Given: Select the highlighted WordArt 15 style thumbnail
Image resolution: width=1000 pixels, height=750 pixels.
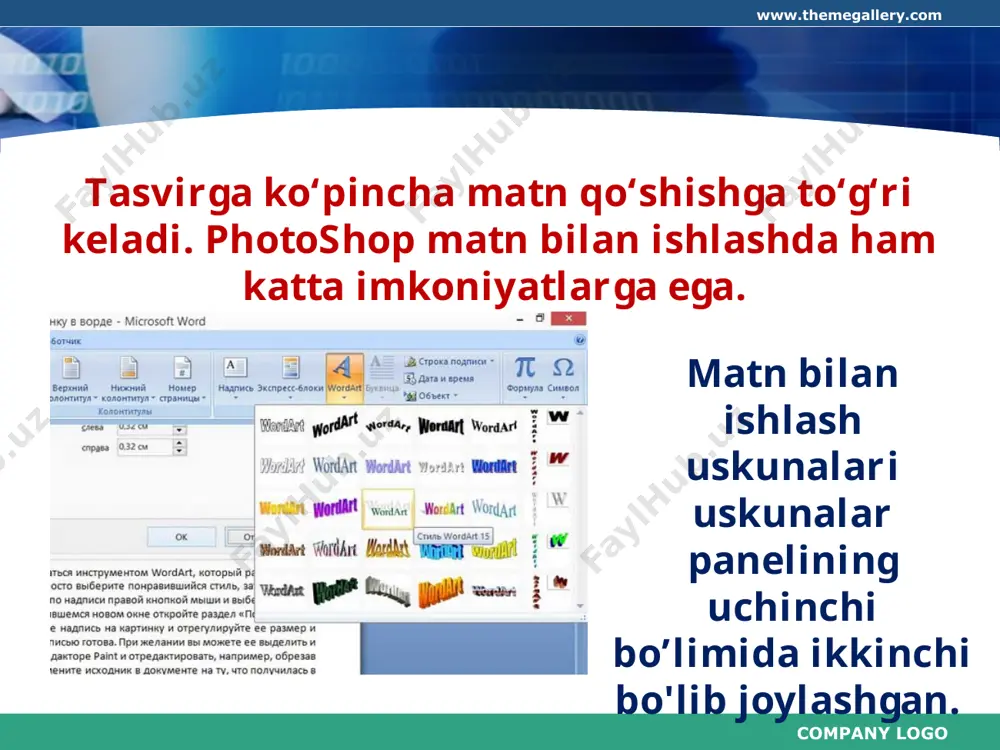Looking at the screenshot, I should pyautogui.click(x=388, y=509).
